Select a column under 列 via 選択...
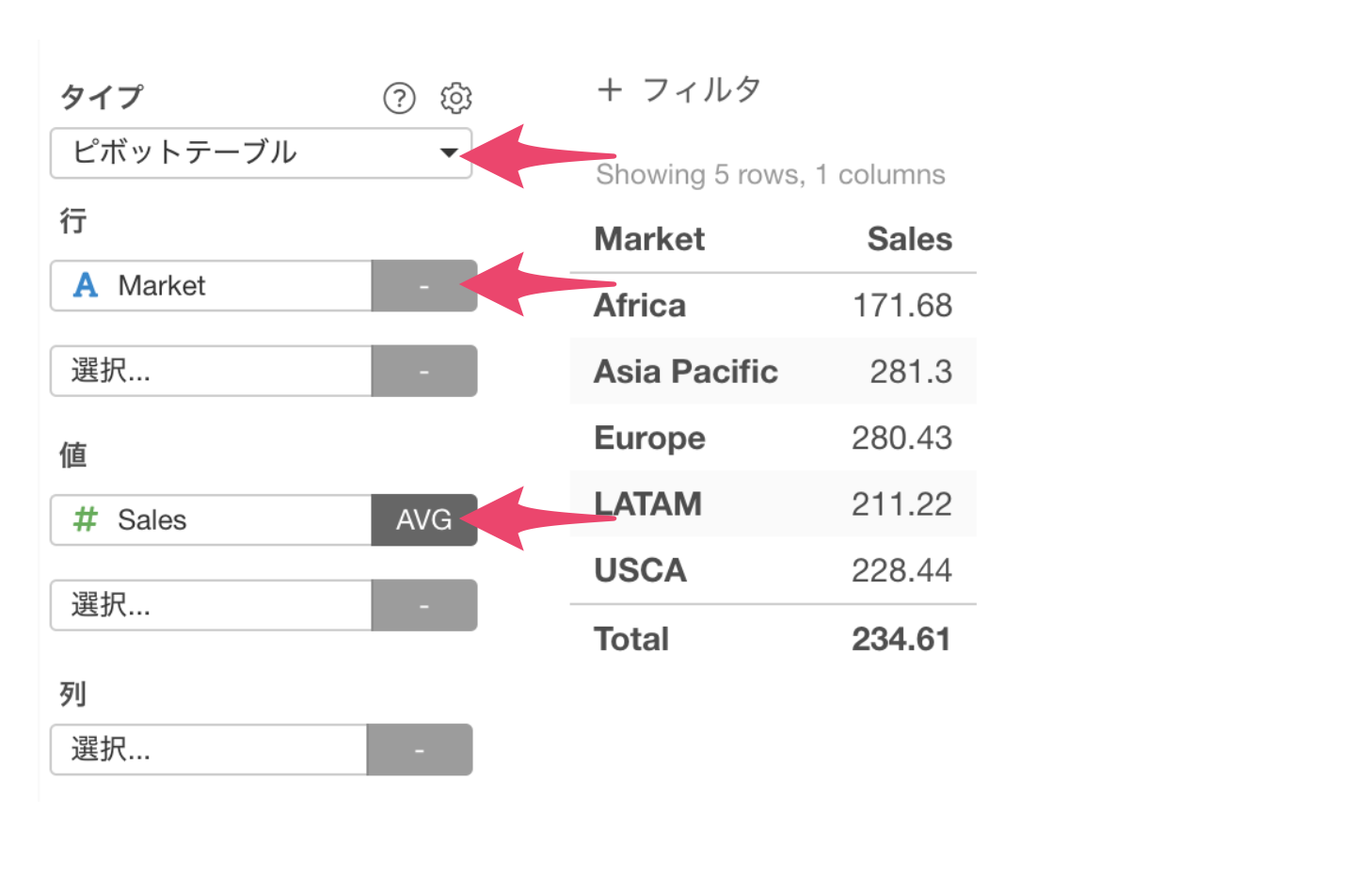The height and width of the screenshot is (877, 1372). coord(208,750)
